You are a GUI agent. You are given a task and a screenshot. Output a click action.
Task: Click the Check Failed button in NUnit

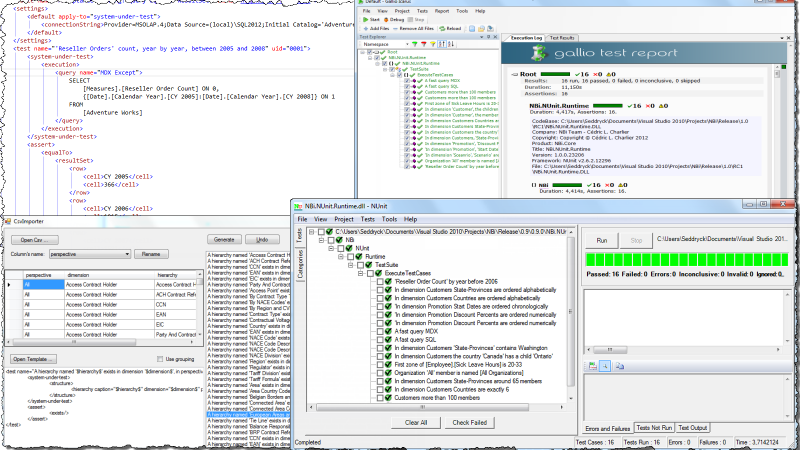coord(469,422)
